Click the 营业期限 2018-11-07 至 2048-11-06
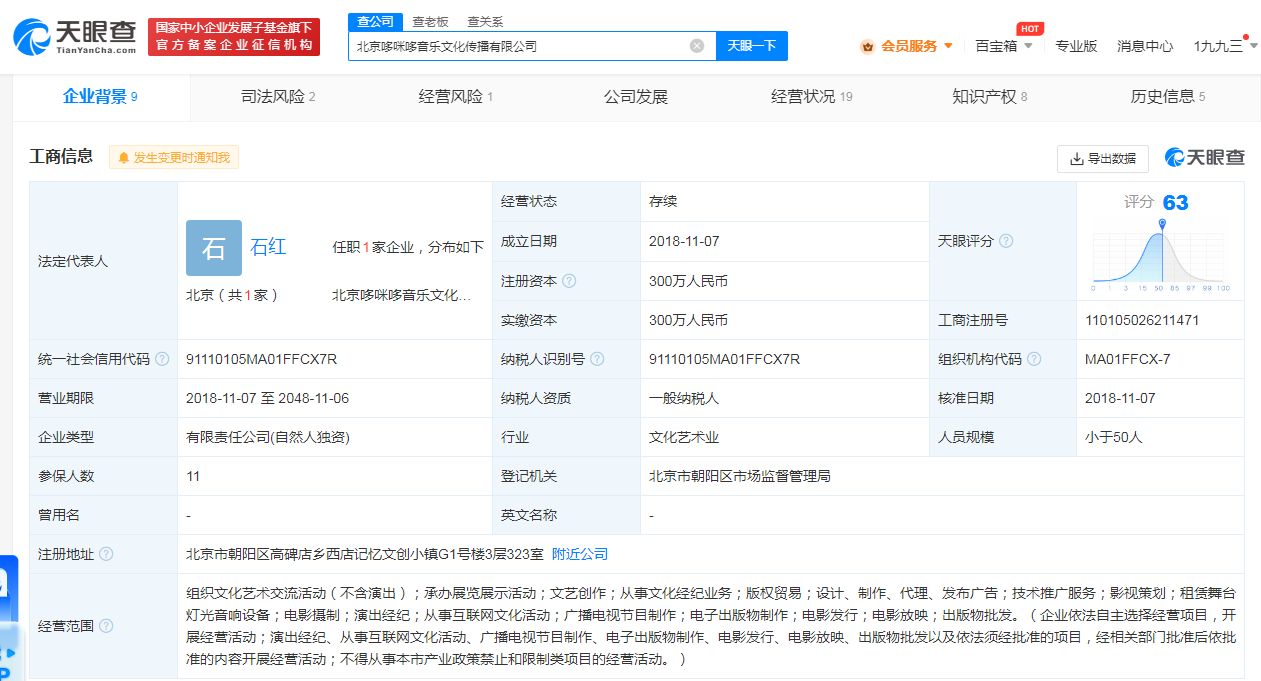 [x=267, y=398]
